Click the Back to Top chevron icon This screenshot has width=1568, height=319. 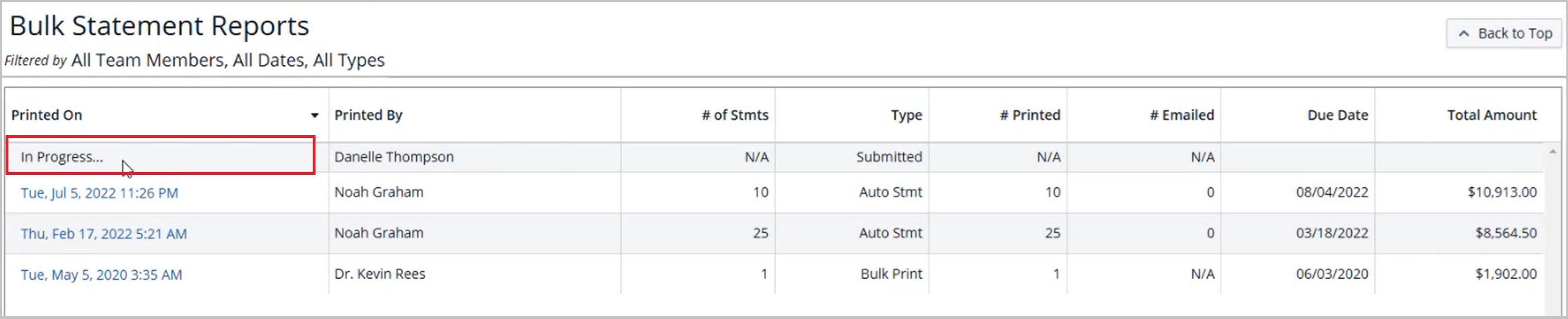point(1464,34)
